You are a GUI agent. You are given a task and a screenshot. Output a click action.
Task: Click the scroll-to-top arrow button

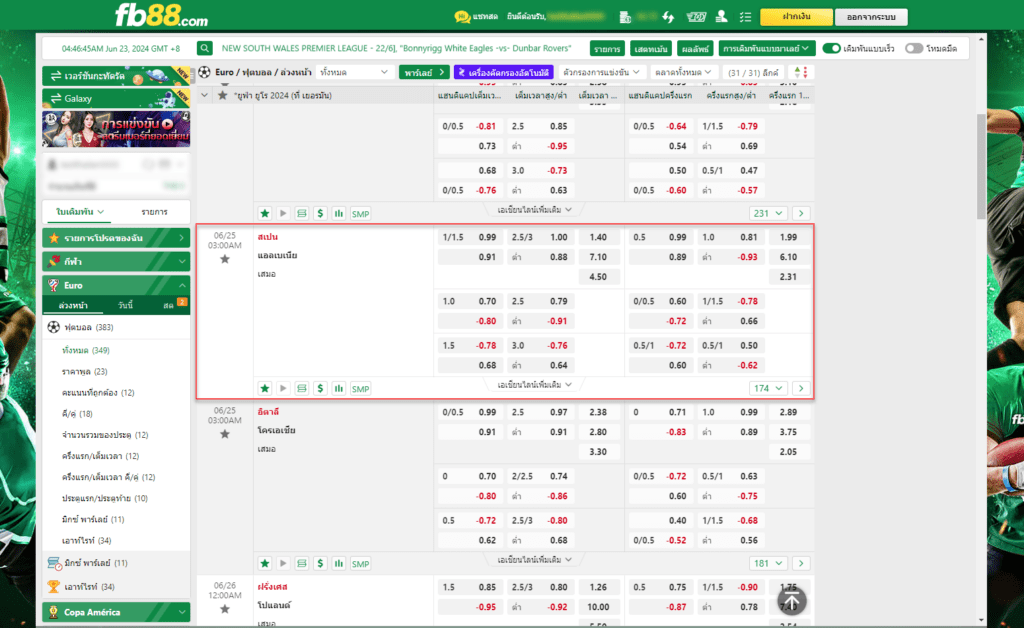coord(792,601)
